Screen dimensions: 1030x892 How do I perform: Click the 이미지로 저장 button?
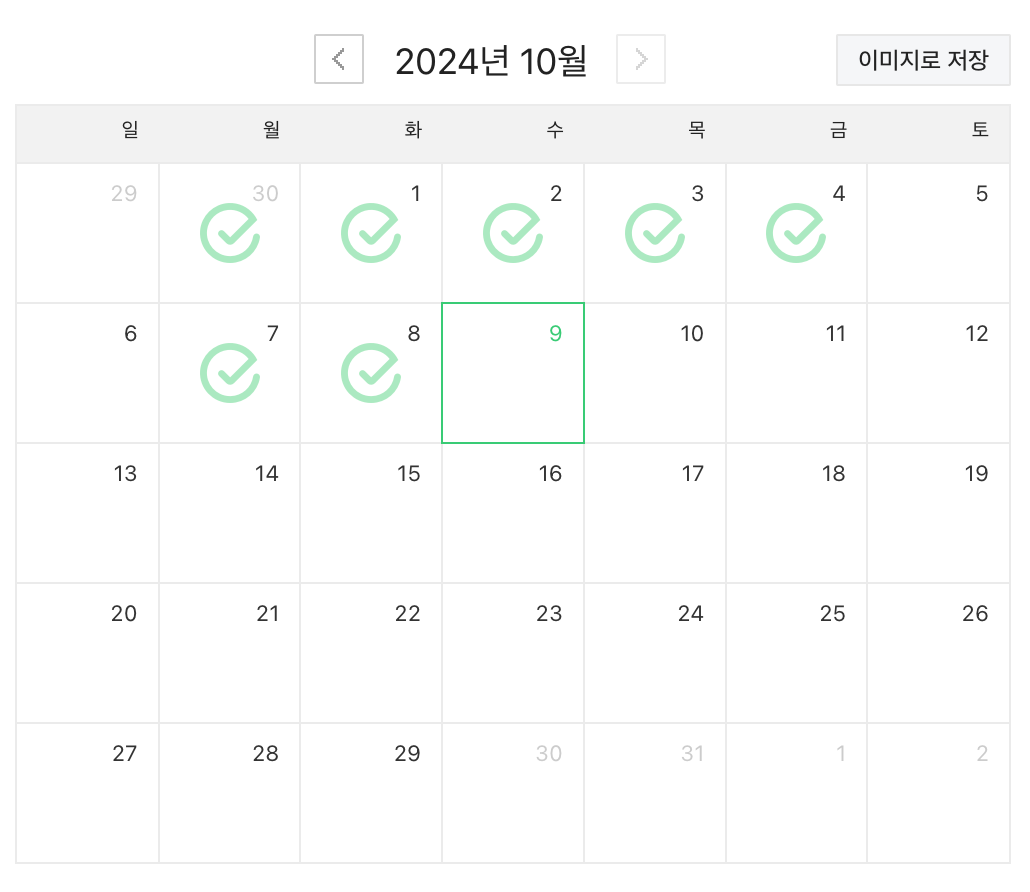pyautogui.click(x=923, y=60)
